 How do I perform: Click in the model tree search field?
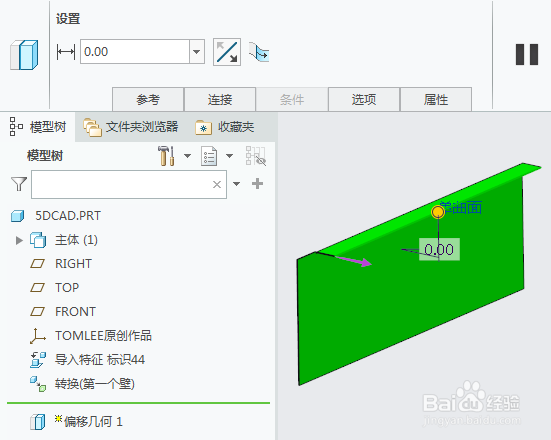click(x=129, y=185)
